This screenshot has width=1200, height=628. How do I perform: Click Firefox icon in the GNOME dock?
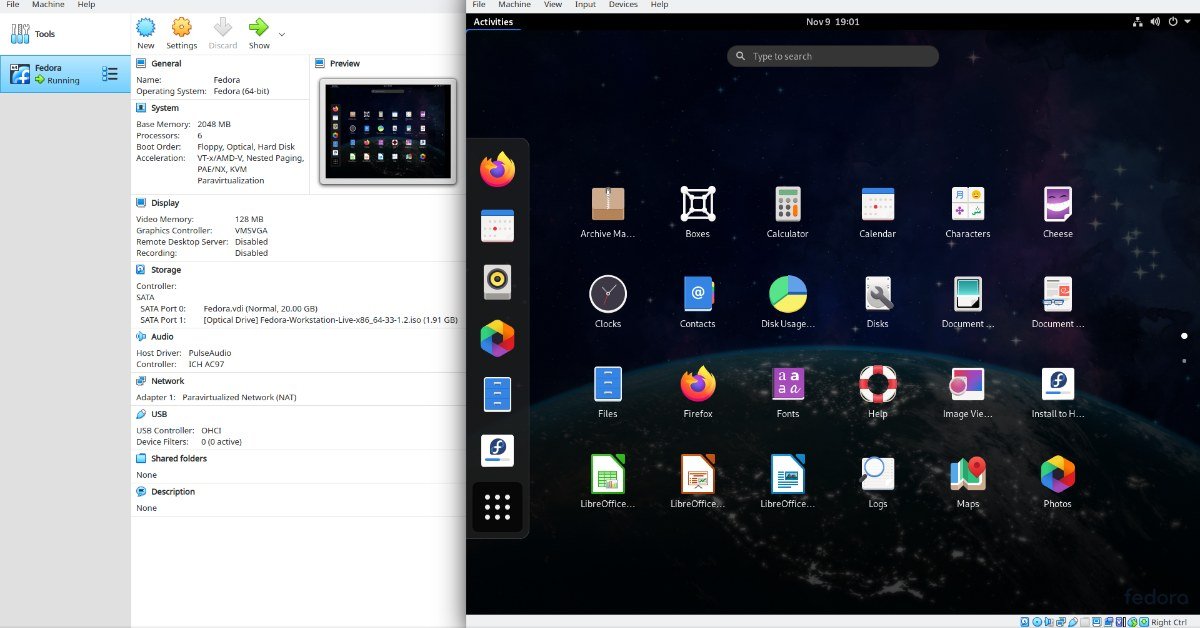(x=497, y=170)
